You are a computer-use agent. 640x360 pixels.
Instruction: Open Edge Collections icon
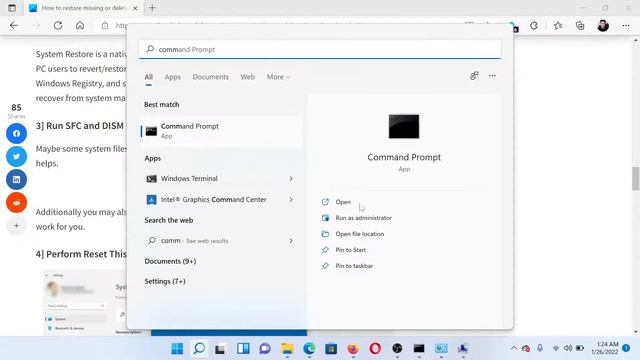[580, 26]
